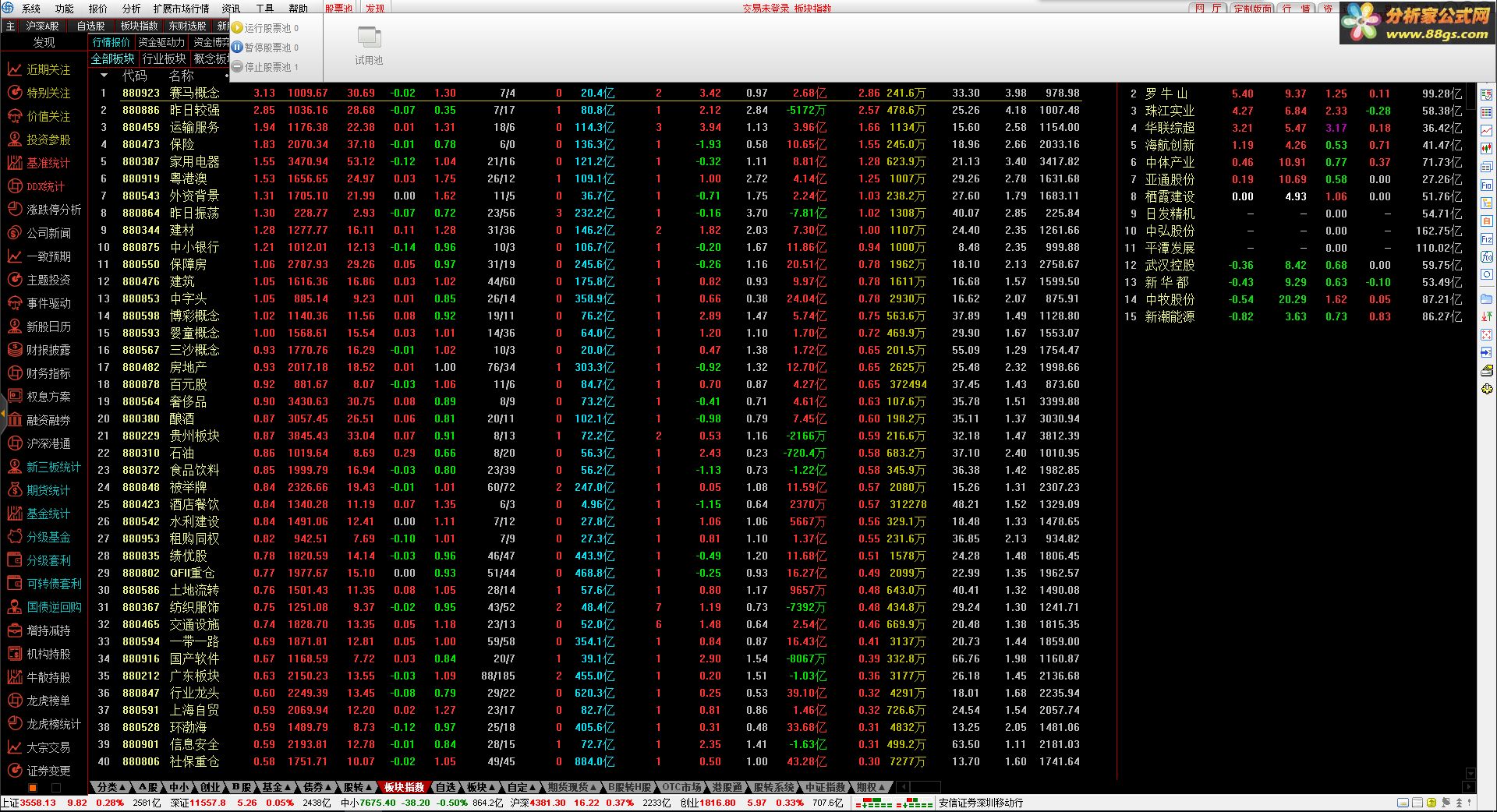This screenshot has width=1497, height=812.
Task: Open DDX统计 in sidebar
Action: click(36, 186)
